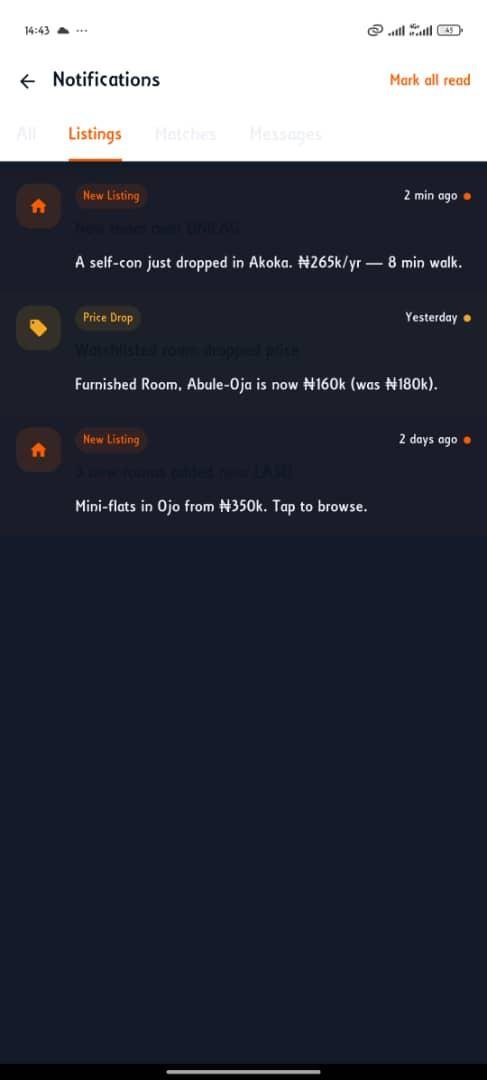Open Furnished Room Abule-Oja price drop message

[x=244, y=349]
